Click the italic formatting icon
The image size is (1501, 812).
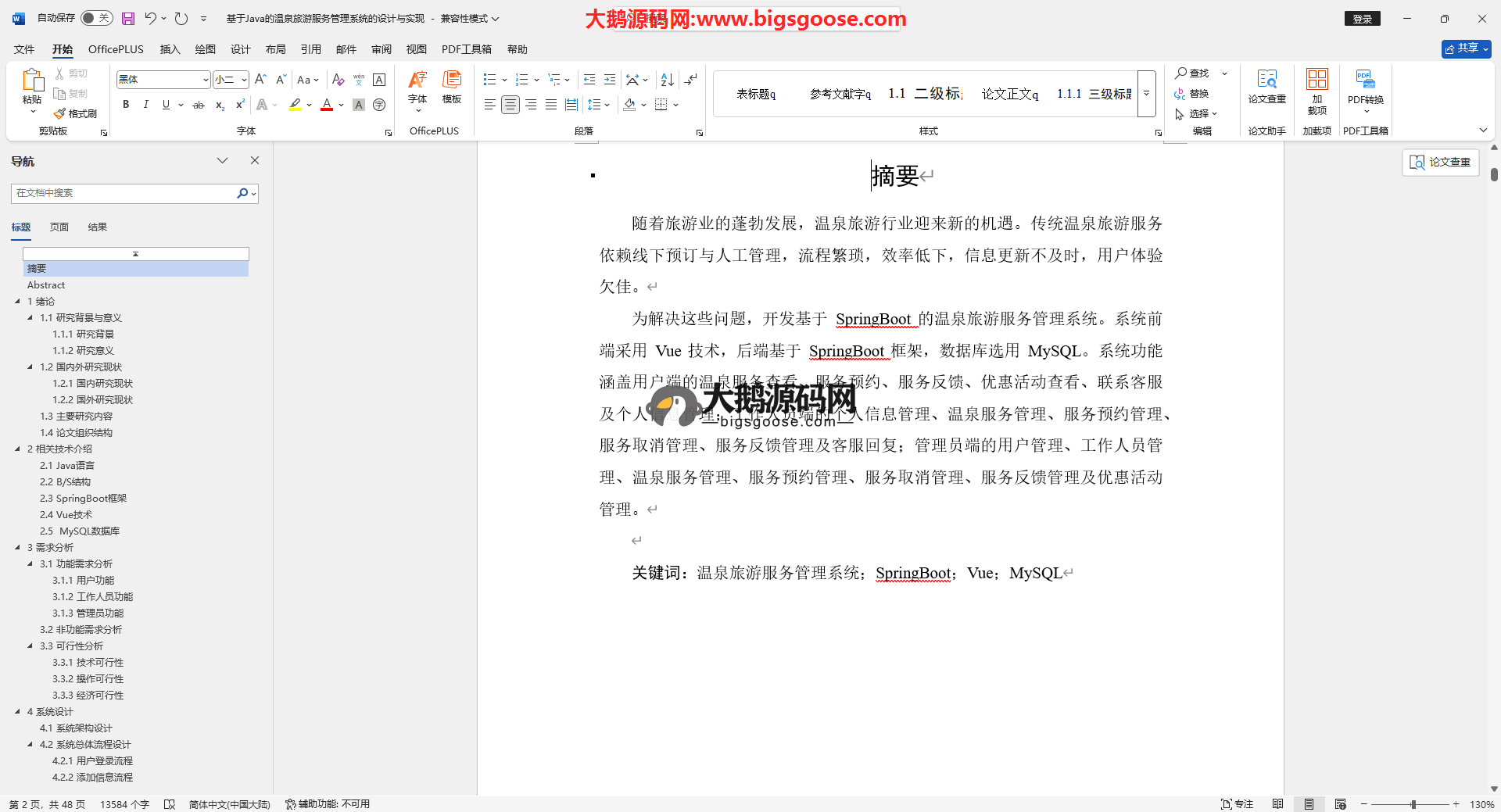coord(145,105)
